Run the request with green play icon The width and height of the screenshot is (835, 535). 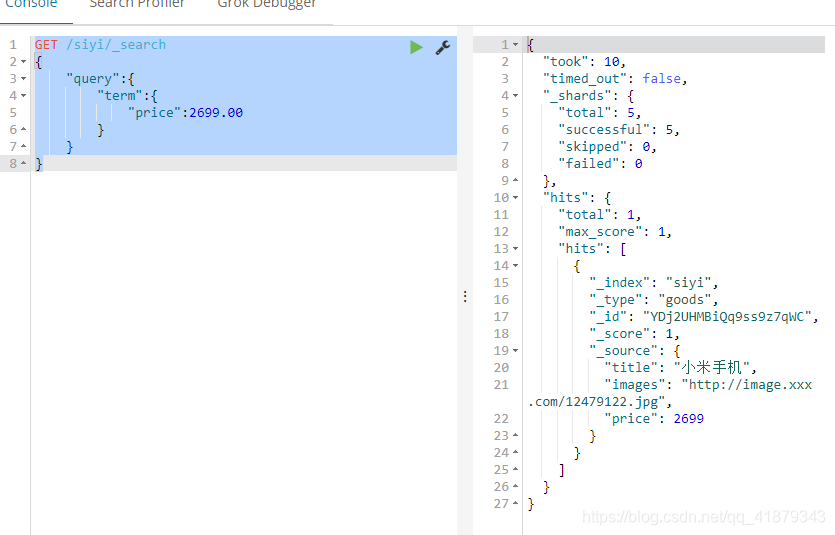(x=416, y=47)
